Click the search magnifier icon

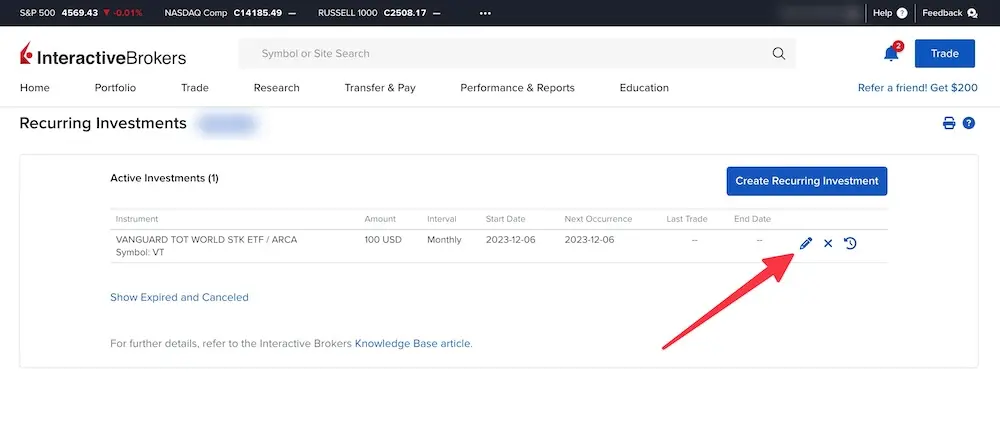pos(779,54)
